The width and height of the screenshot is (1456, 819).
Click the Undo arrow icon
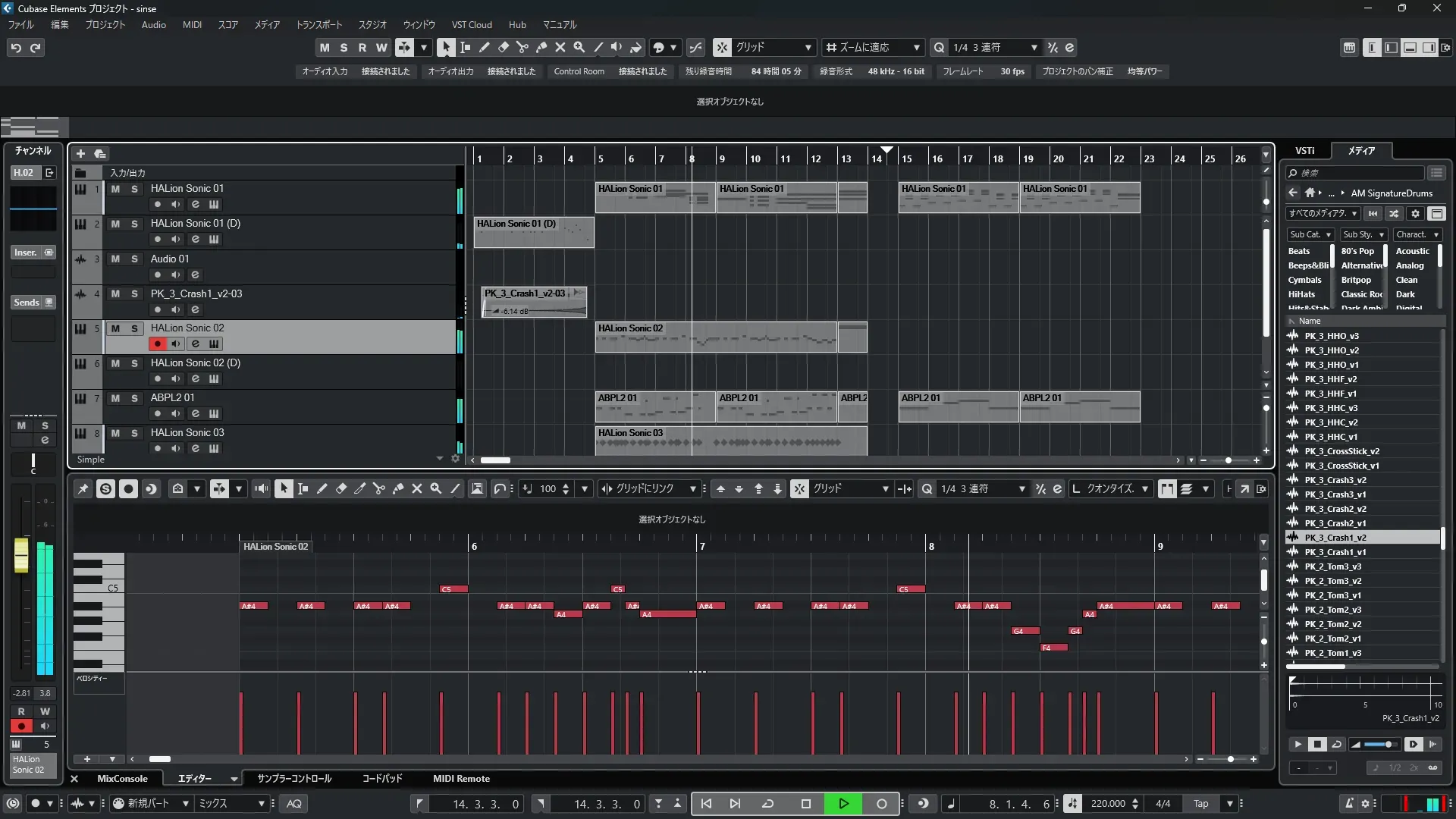(x=16, y=48)
